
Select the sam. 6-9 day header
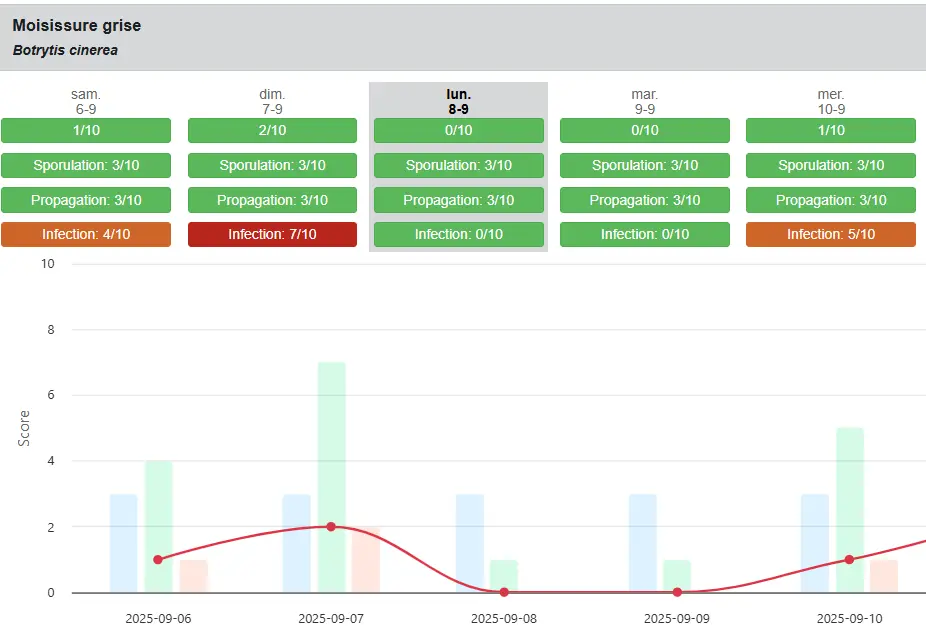click(x=86, y=101)
